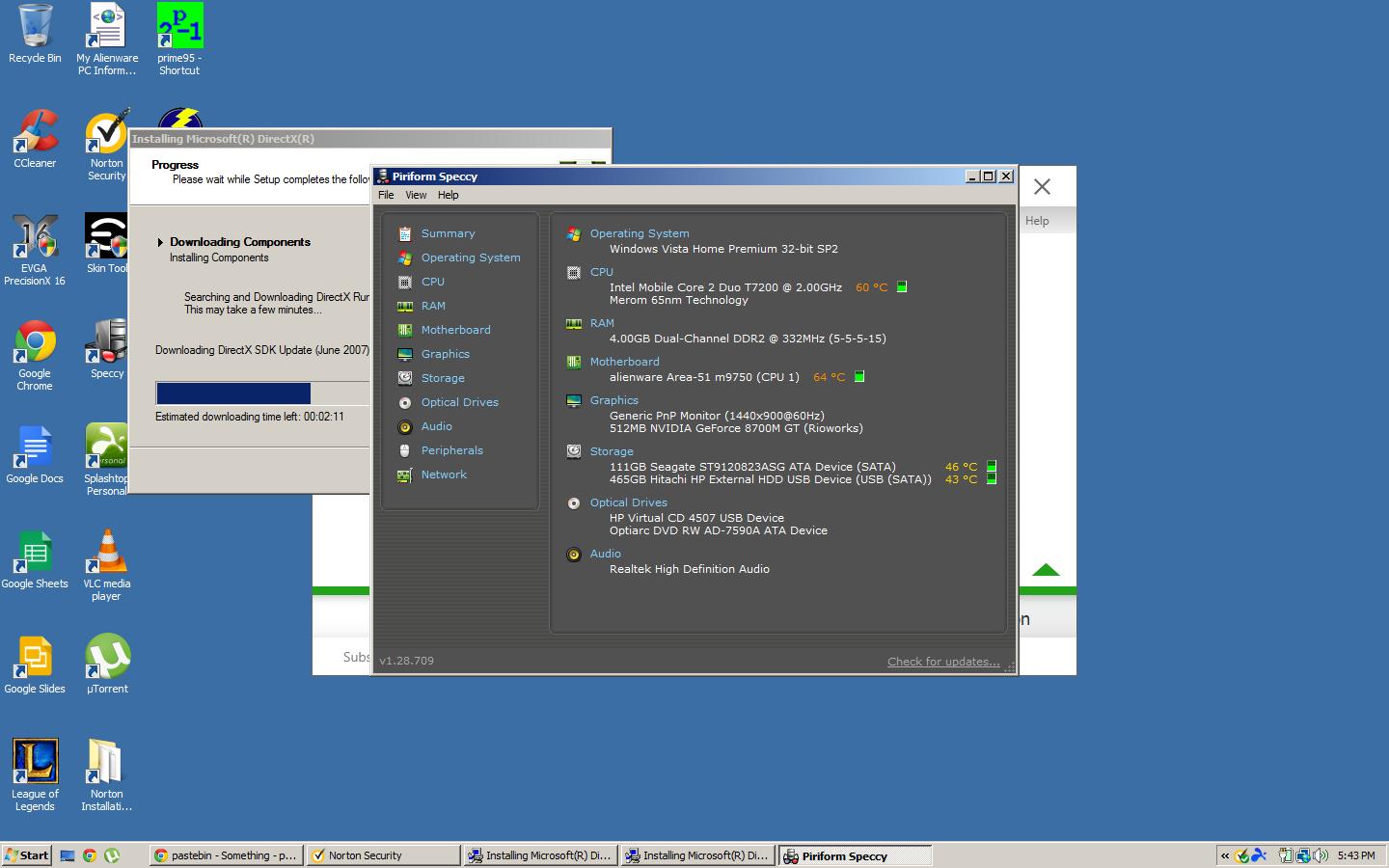The height and width of the screenshot is (868, 1389).
Task: Open Network in the Speccy sidebar
Action: (x=444, y=475)
